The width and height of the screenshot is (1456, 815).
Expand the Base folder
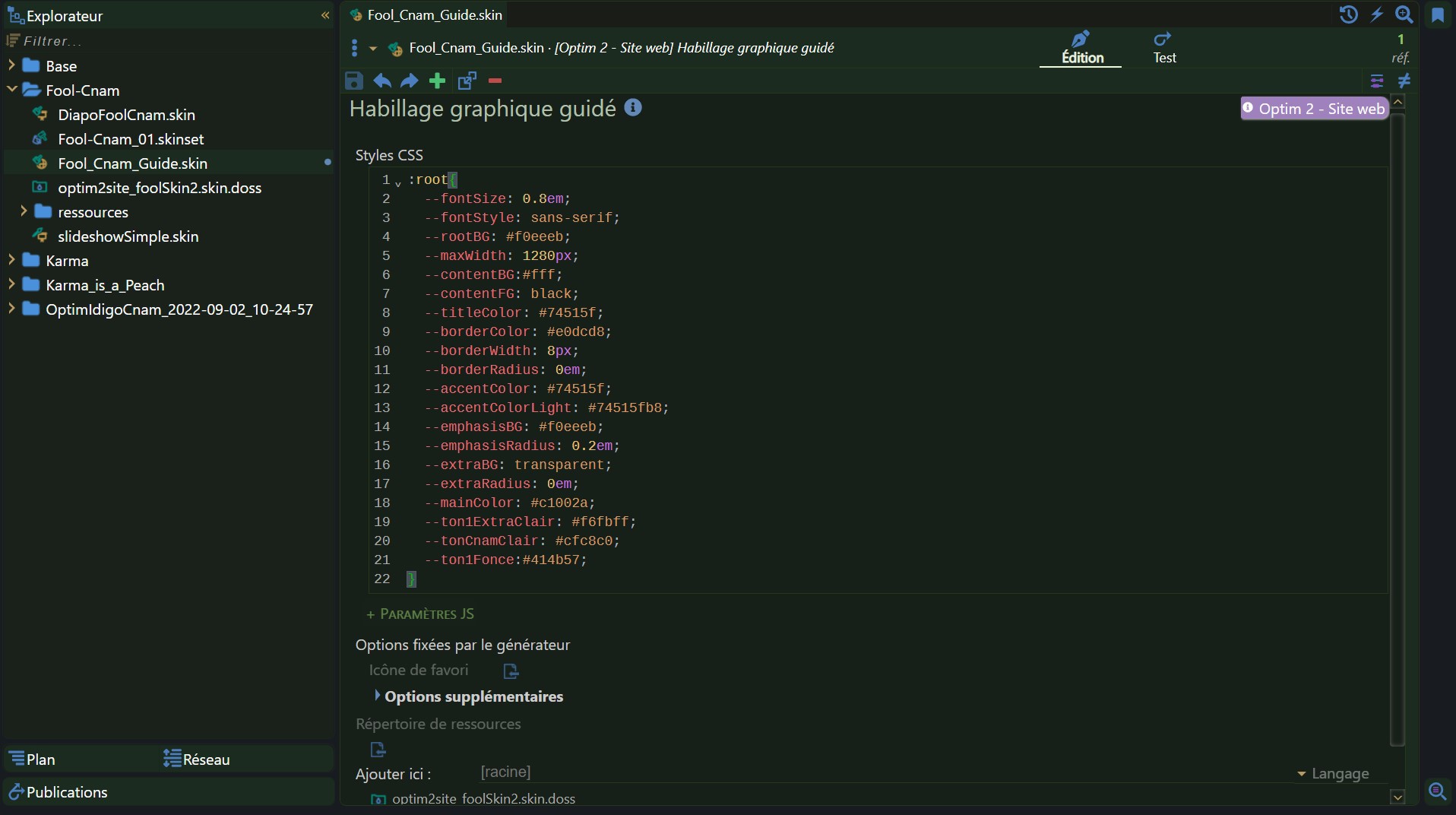pyautogui.click(x=11, y=65)
